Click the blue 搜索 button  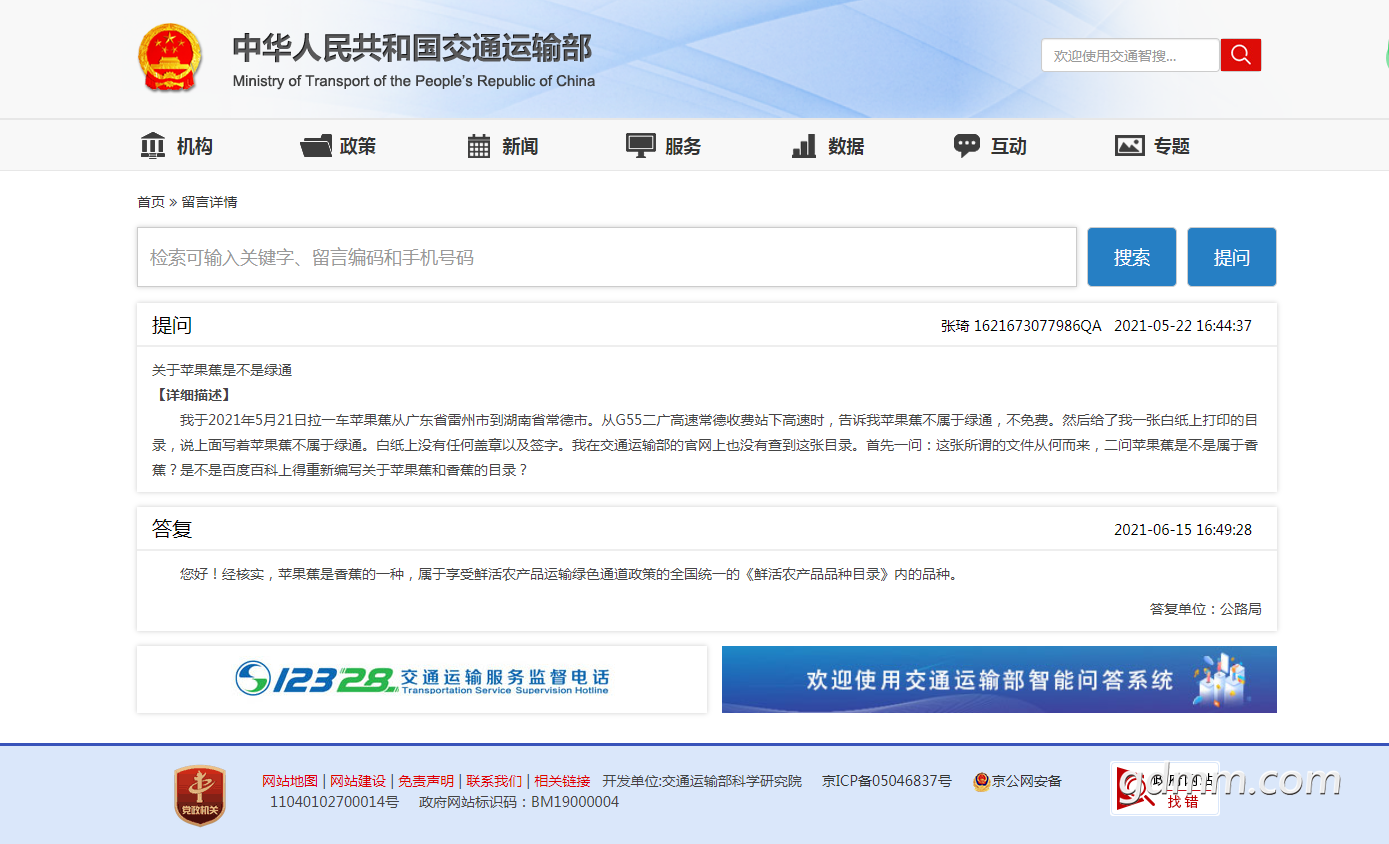pos(1132,257)
